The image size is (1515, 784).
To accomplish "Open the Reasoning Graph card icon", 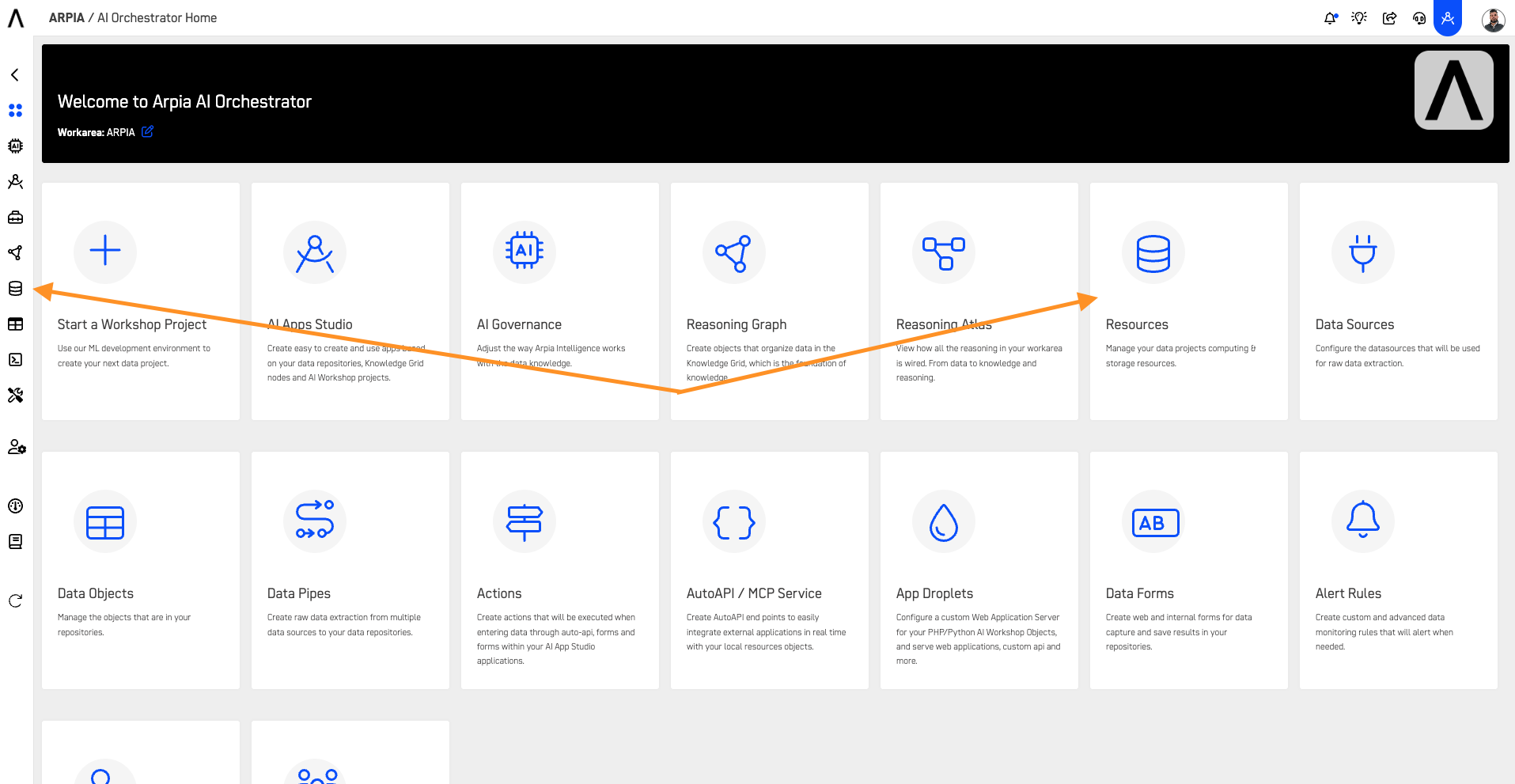I will point(734,252).
